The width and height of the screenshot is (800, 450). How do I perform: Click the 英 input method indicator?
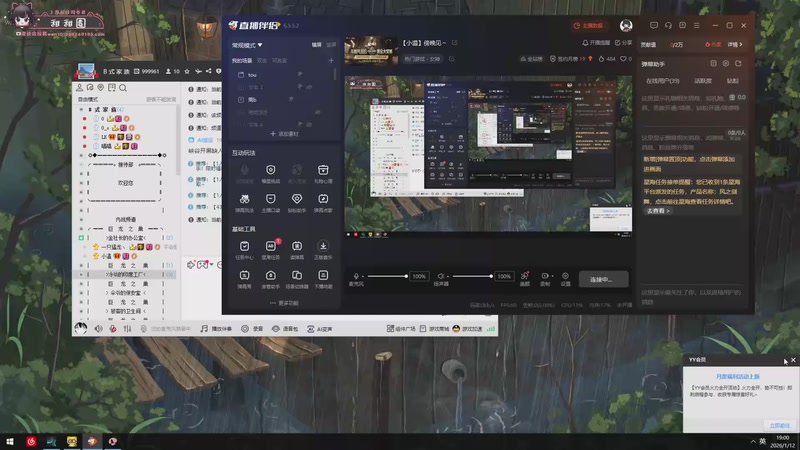click(x=762, y=441)
